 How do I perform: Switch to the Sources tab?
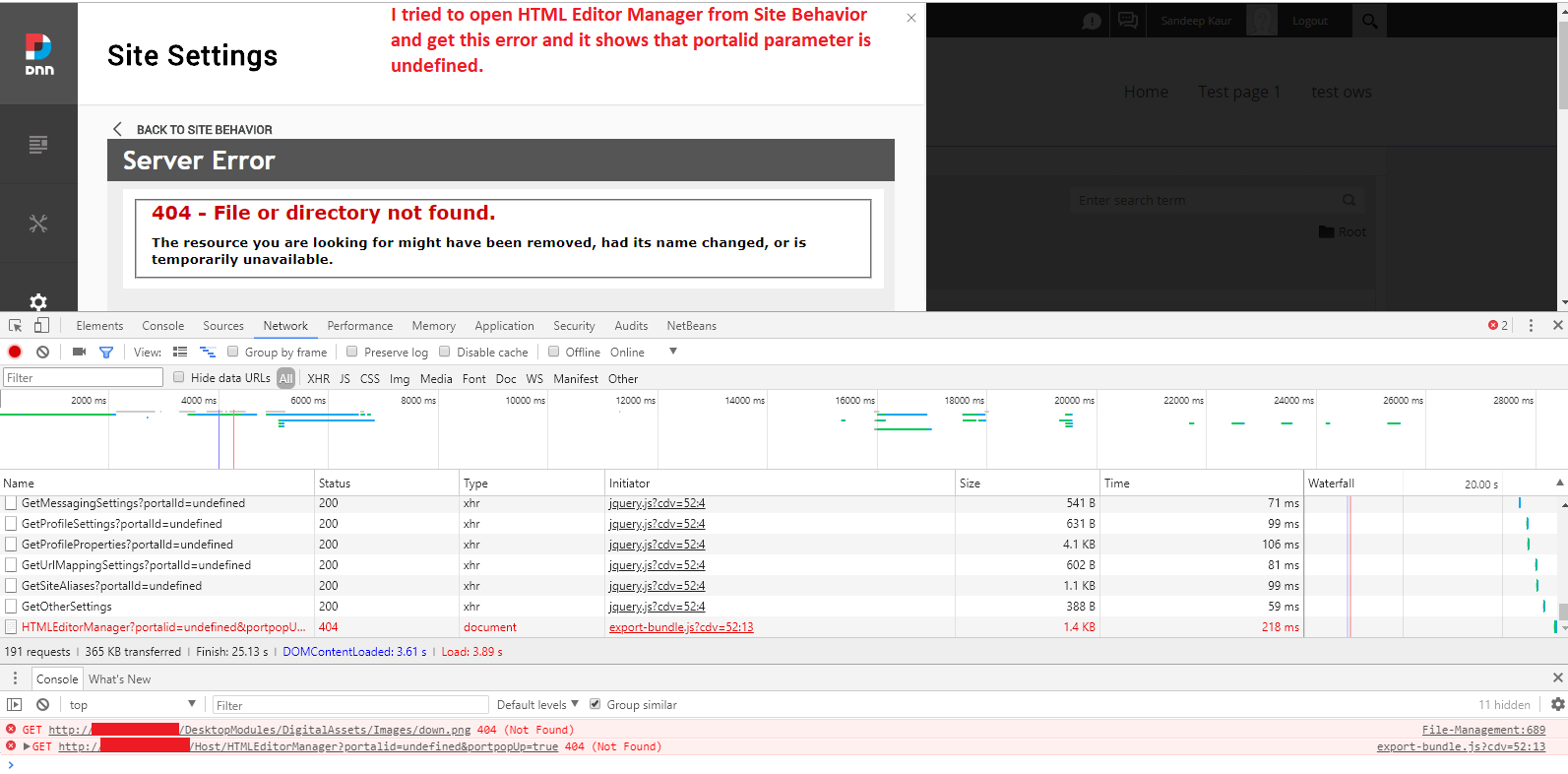223,325
